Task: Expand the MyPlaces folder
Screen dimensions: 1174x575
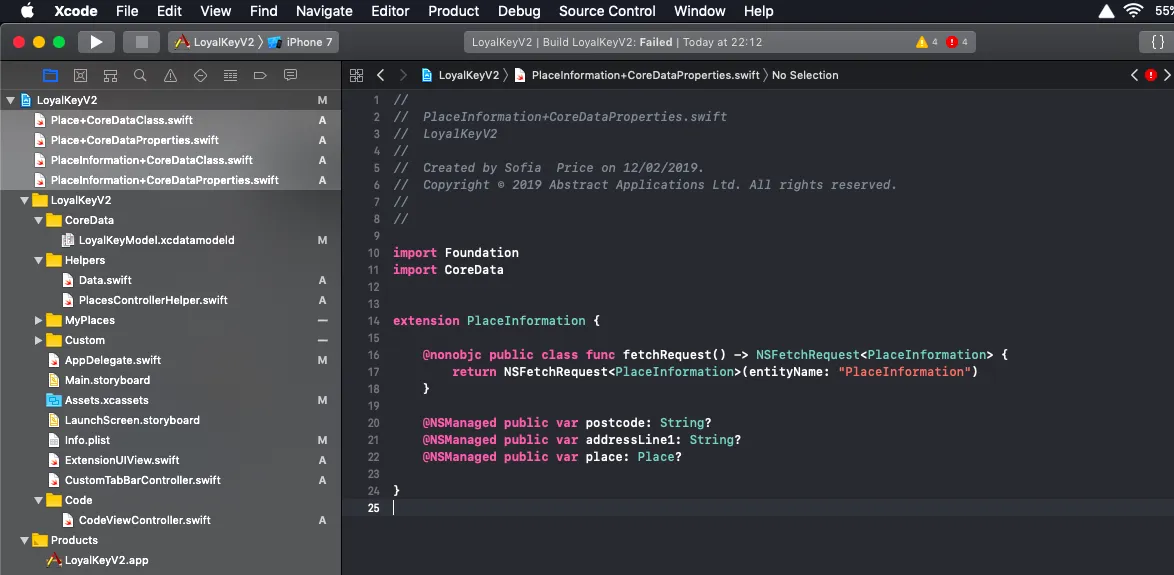Action: point(39,320)
